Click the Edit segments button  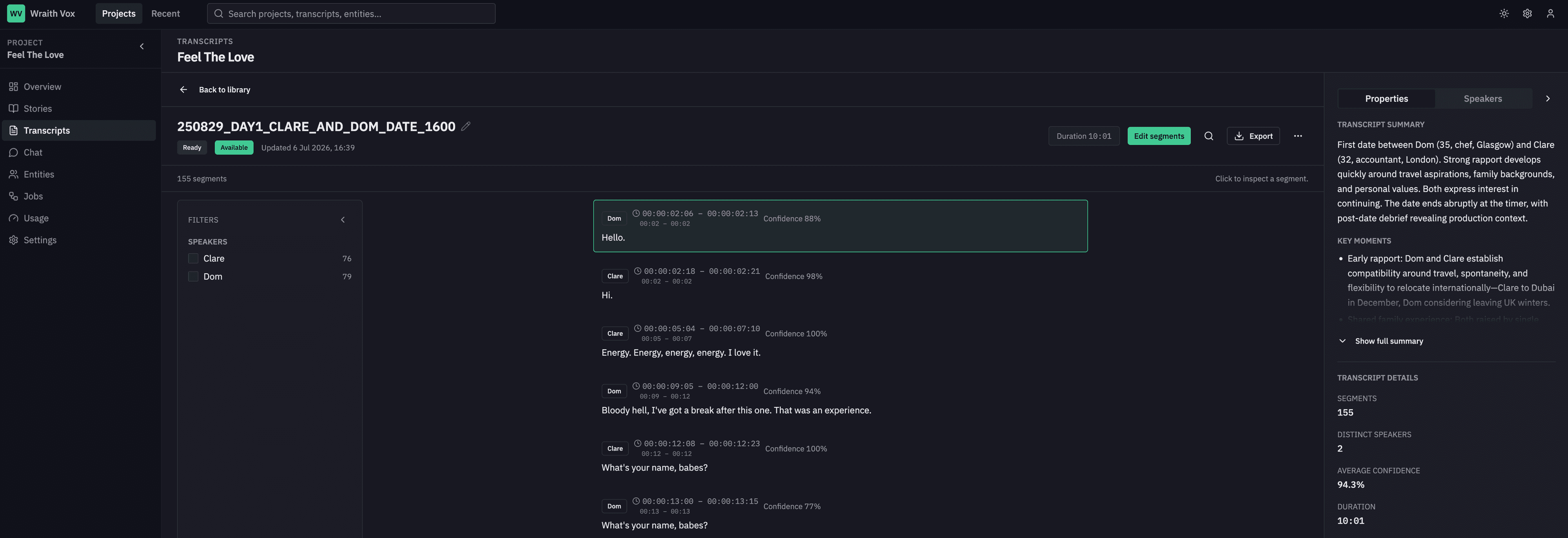point(1158,136)
